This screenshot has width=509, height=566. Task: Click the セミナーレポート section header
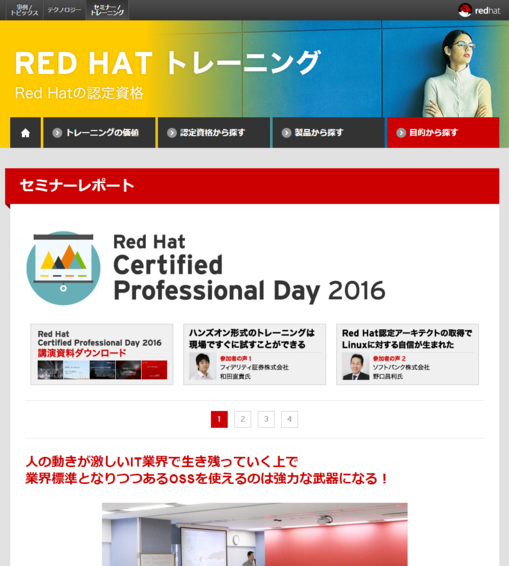[252, 186]
